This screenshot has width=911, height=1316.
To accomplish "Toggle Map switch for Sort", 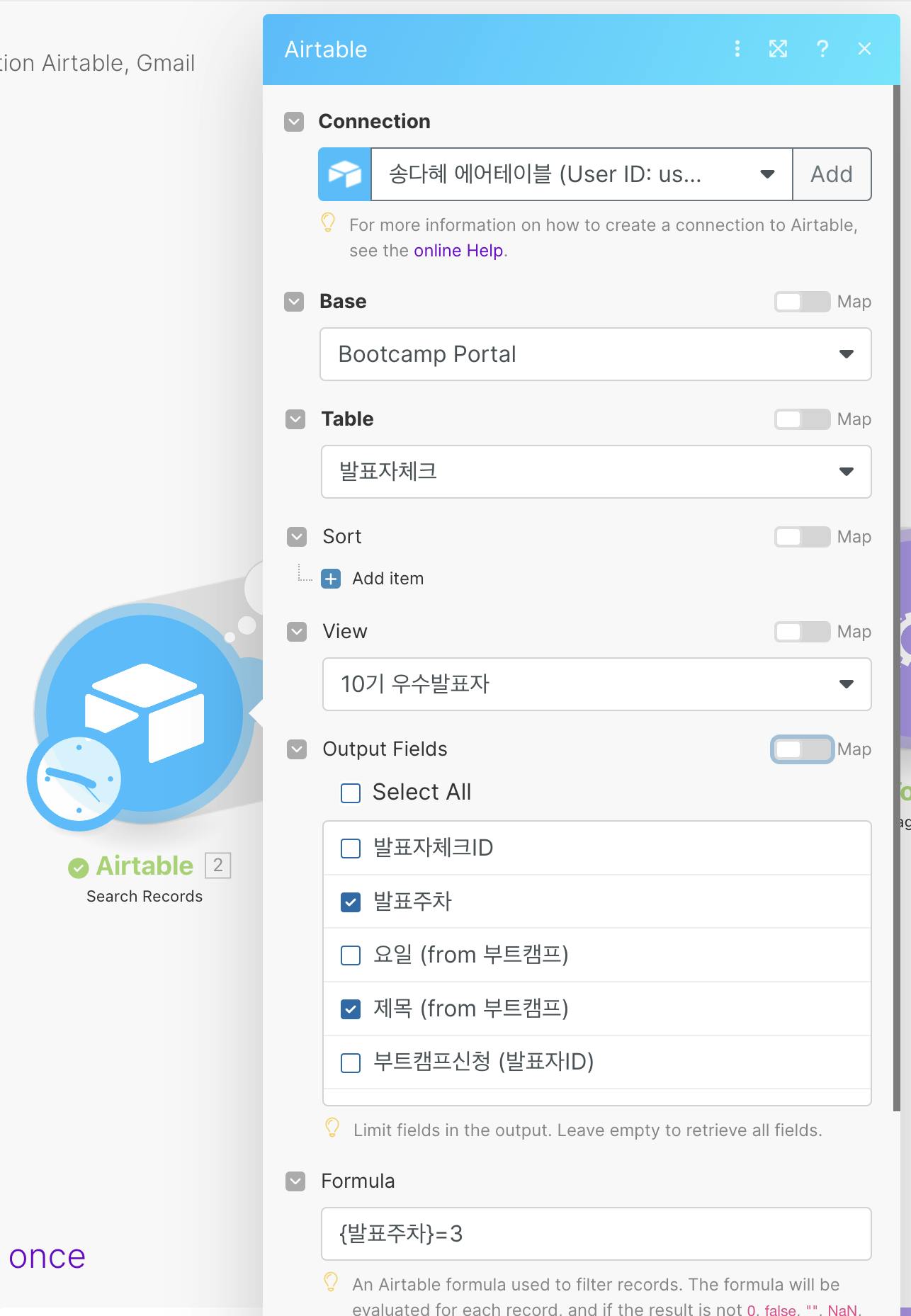I will point(802,537).
